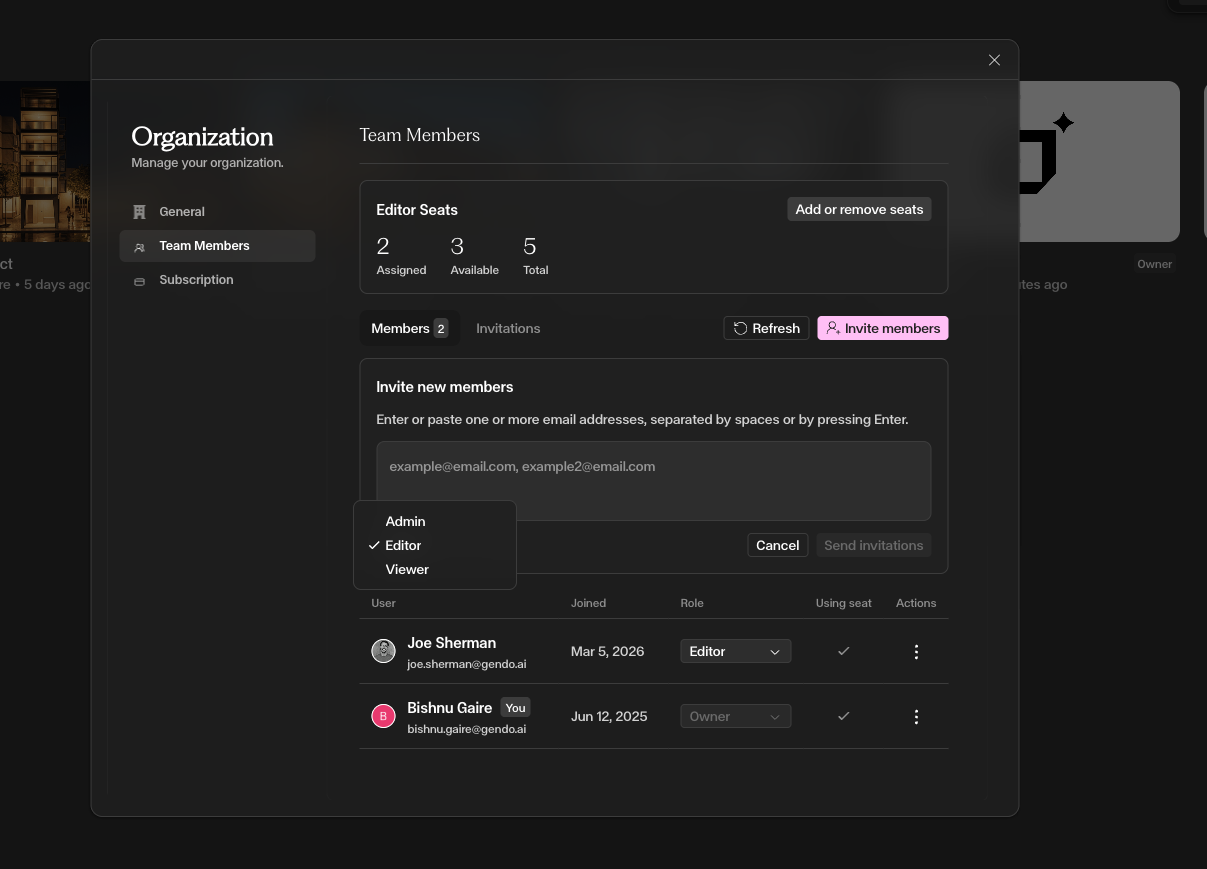Click the card icon beside Subscription
Image resolution: width=1207 pixels, height=869 pixels.
click(140, 281)
